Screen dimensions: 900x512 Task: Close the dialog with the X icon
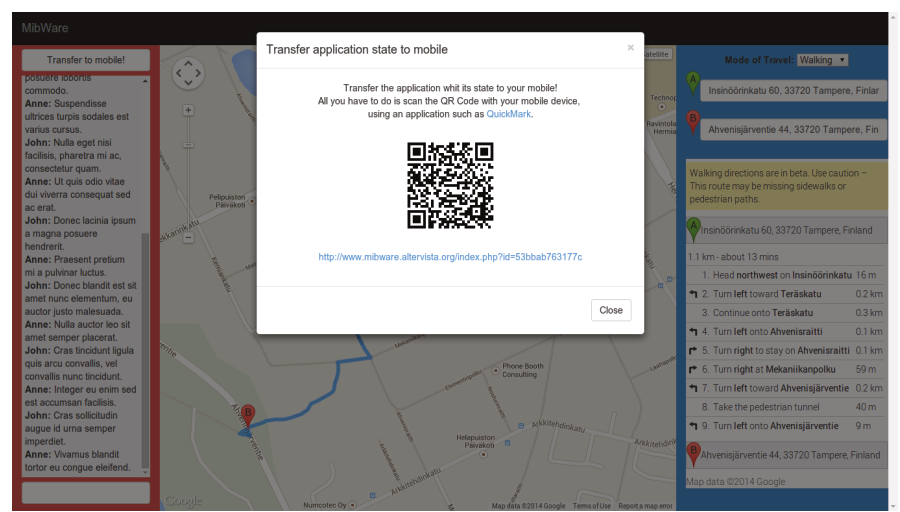tap(630, 47)
